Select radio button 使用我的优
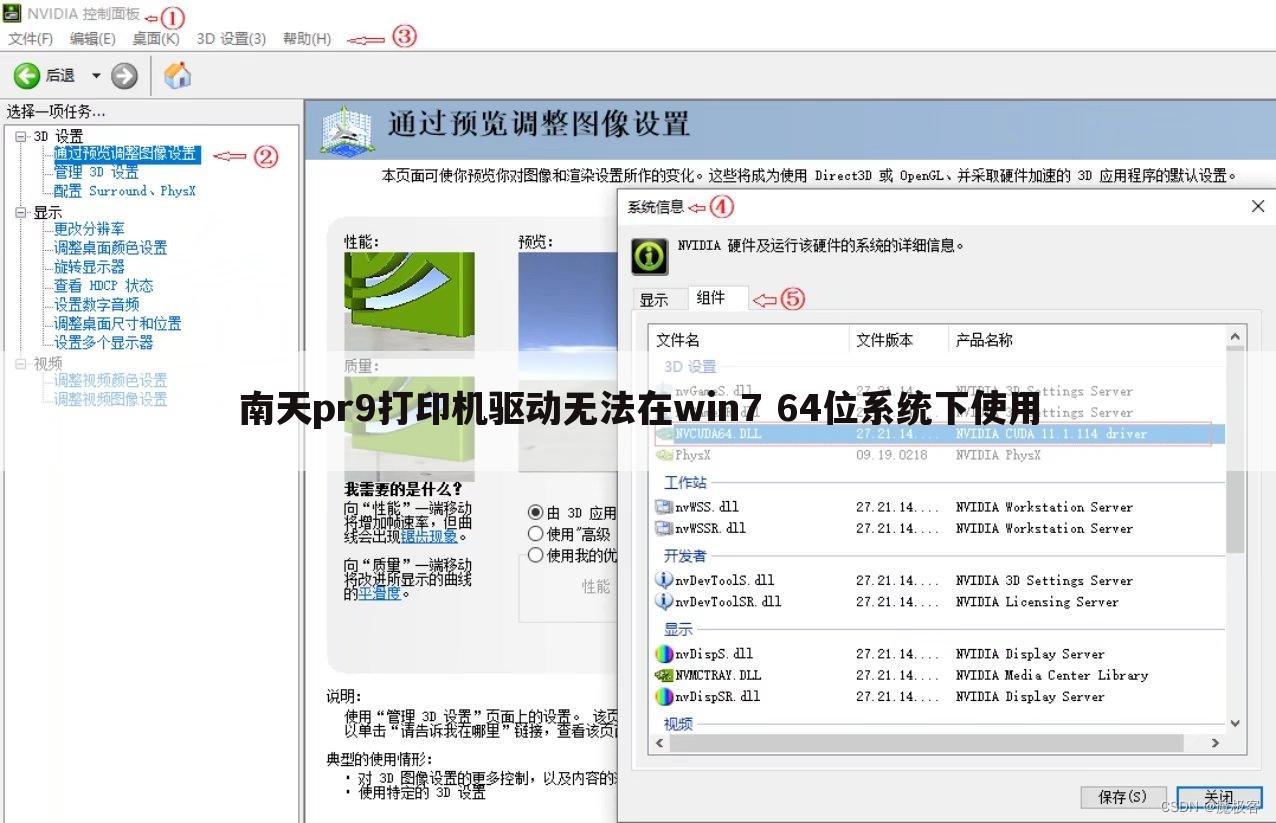Image resolution: width=1276 pixels, height=823 pixels. pyautogui.click(x=536, y=555)
